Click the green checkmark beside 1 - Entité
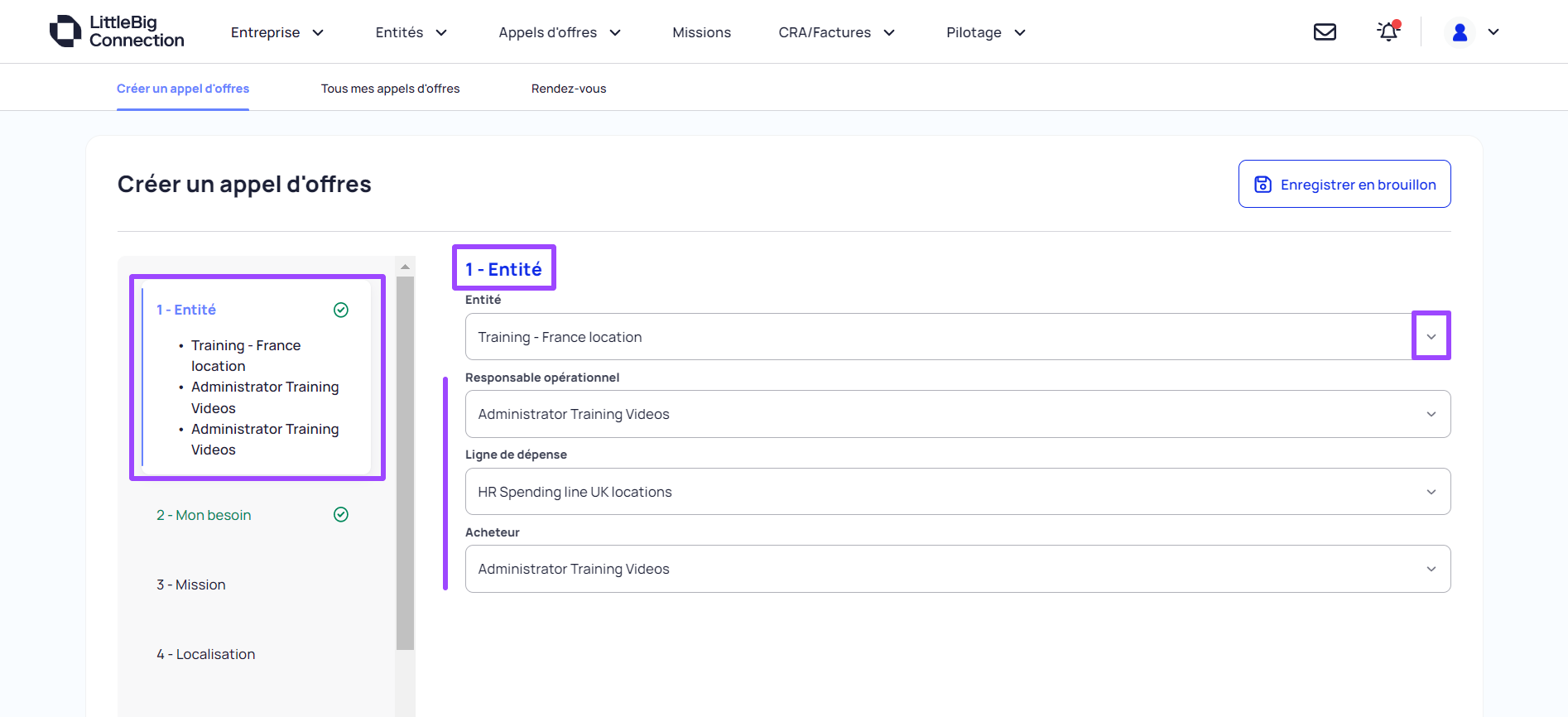Image resolution: width=1568 pixels, height=717 pixels. pyautogui.click(x=340, y=310)
